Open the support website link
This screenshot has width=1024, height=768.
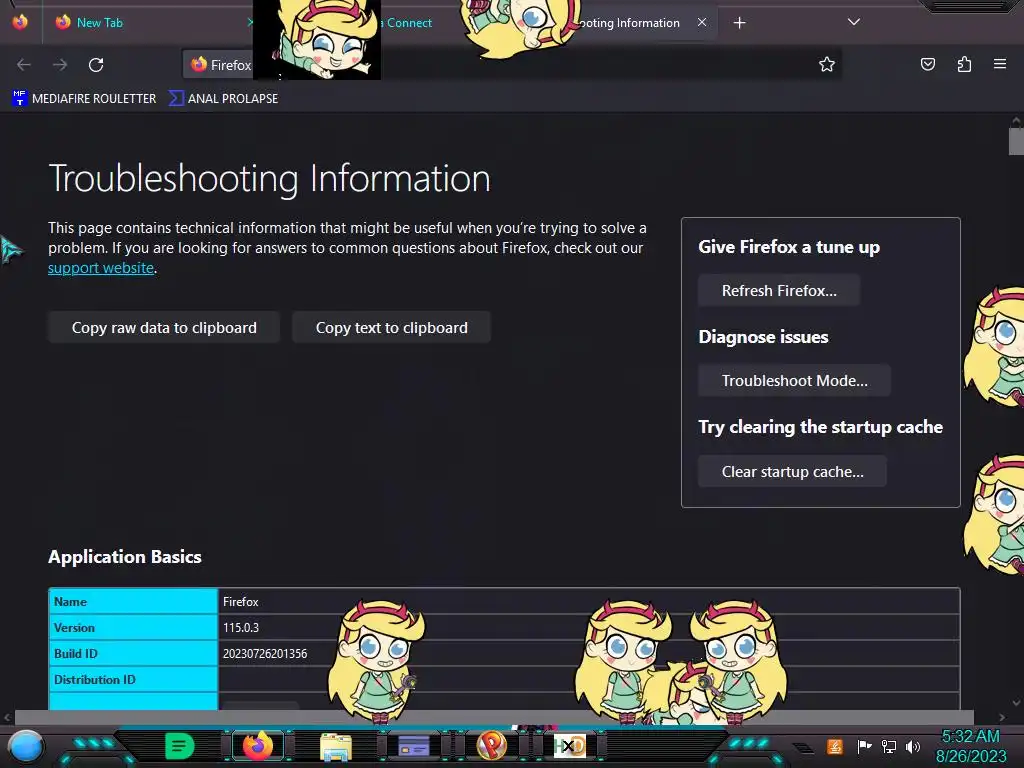coord(101,268)
